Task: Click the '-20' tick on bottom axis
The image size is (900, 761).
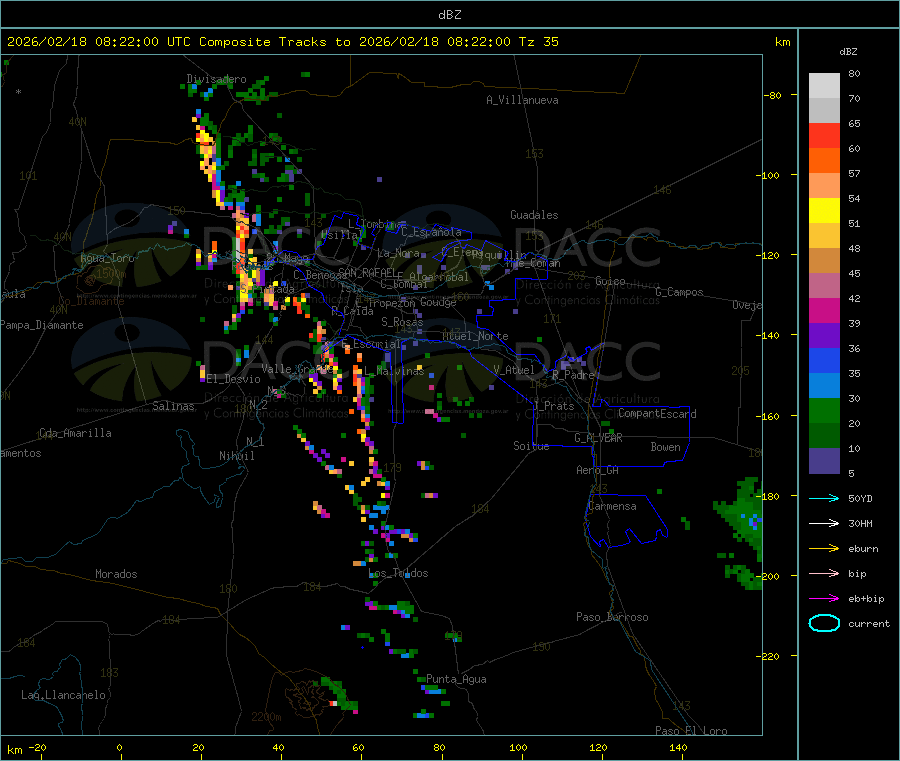Action: coord(38,747)
